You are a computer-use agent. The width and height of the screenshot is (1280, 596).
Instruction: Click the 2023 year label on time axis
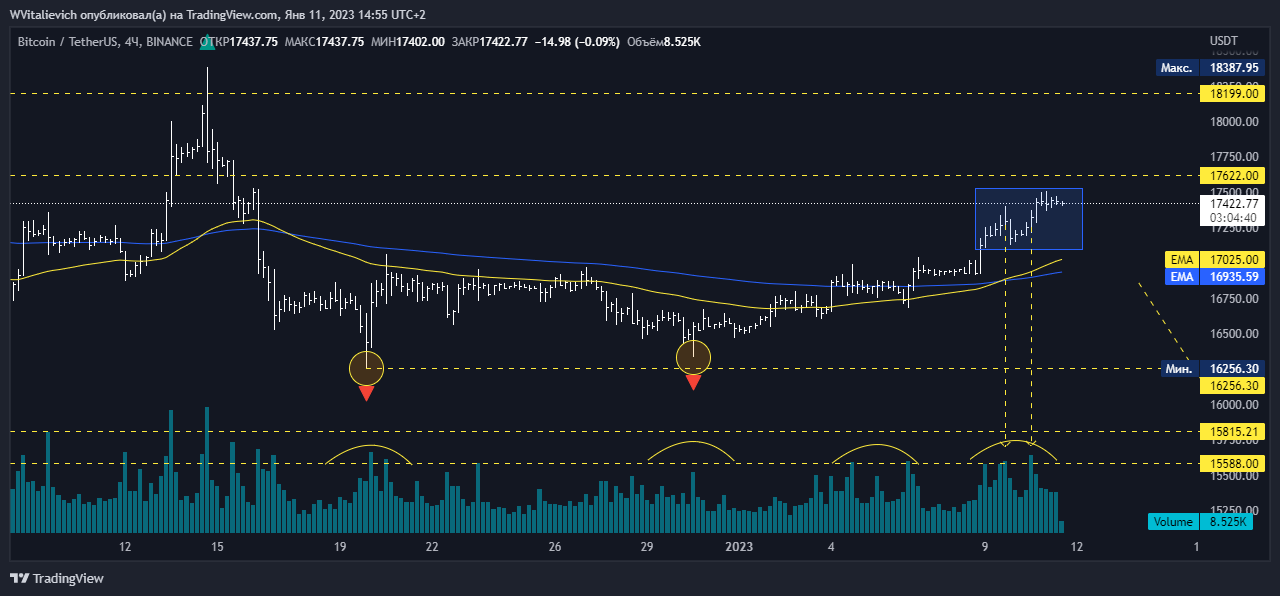coord(739,547)
